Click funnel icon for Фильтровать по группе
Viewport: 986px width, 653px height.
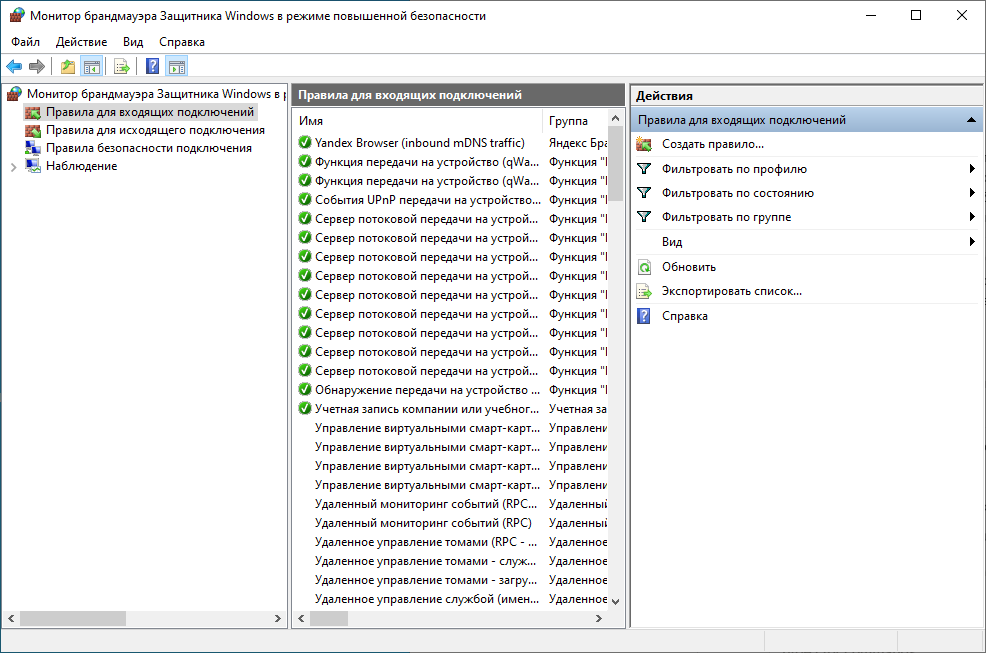click(644, 216)
